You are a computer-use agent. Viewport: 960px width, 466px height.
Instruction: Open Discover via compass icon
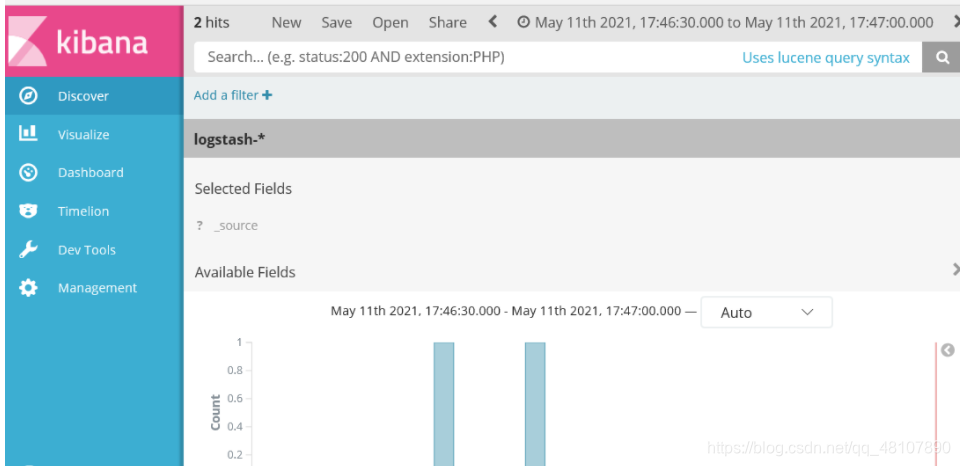click(x=28, y=96)
